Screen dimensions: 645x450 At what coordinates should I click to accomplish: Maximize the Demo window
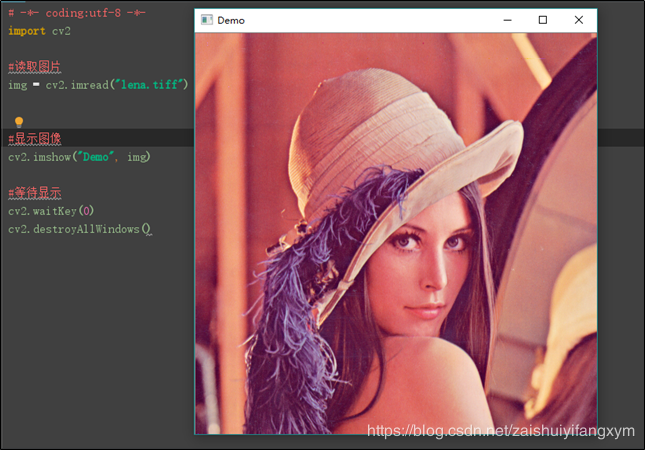tap(543, 20)
